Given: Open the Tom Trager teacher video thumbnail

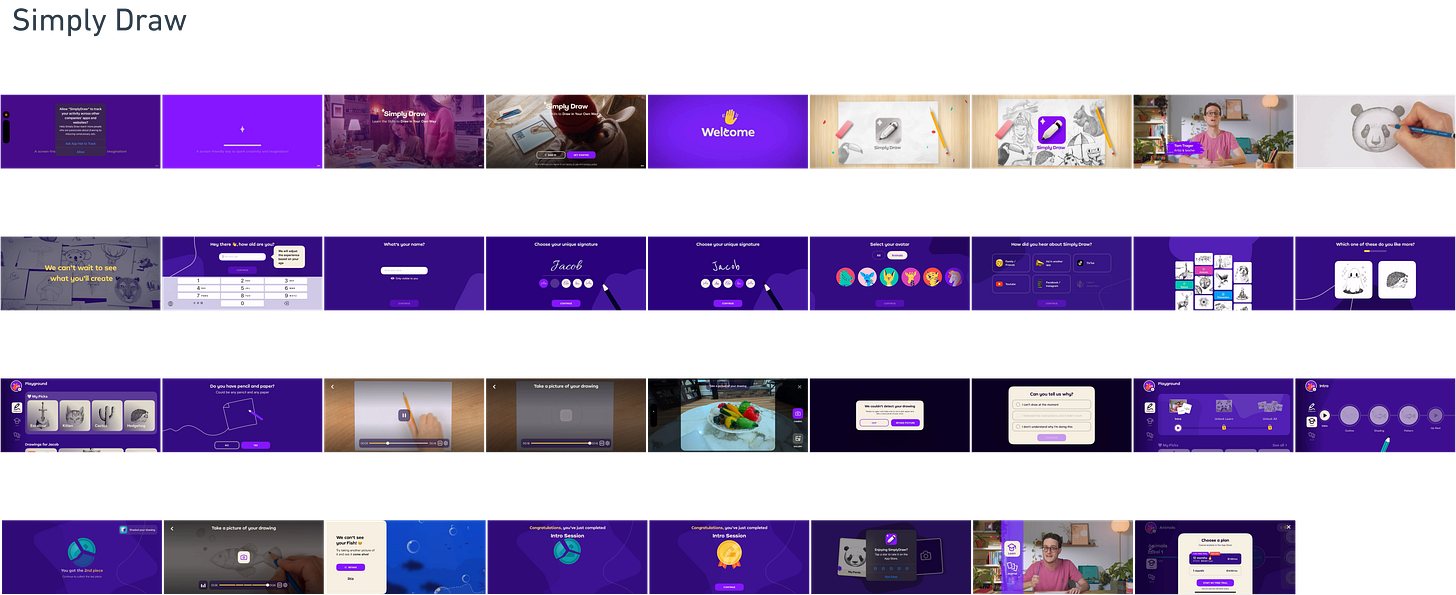Looking at the screenshot, I should (1213, 131).
